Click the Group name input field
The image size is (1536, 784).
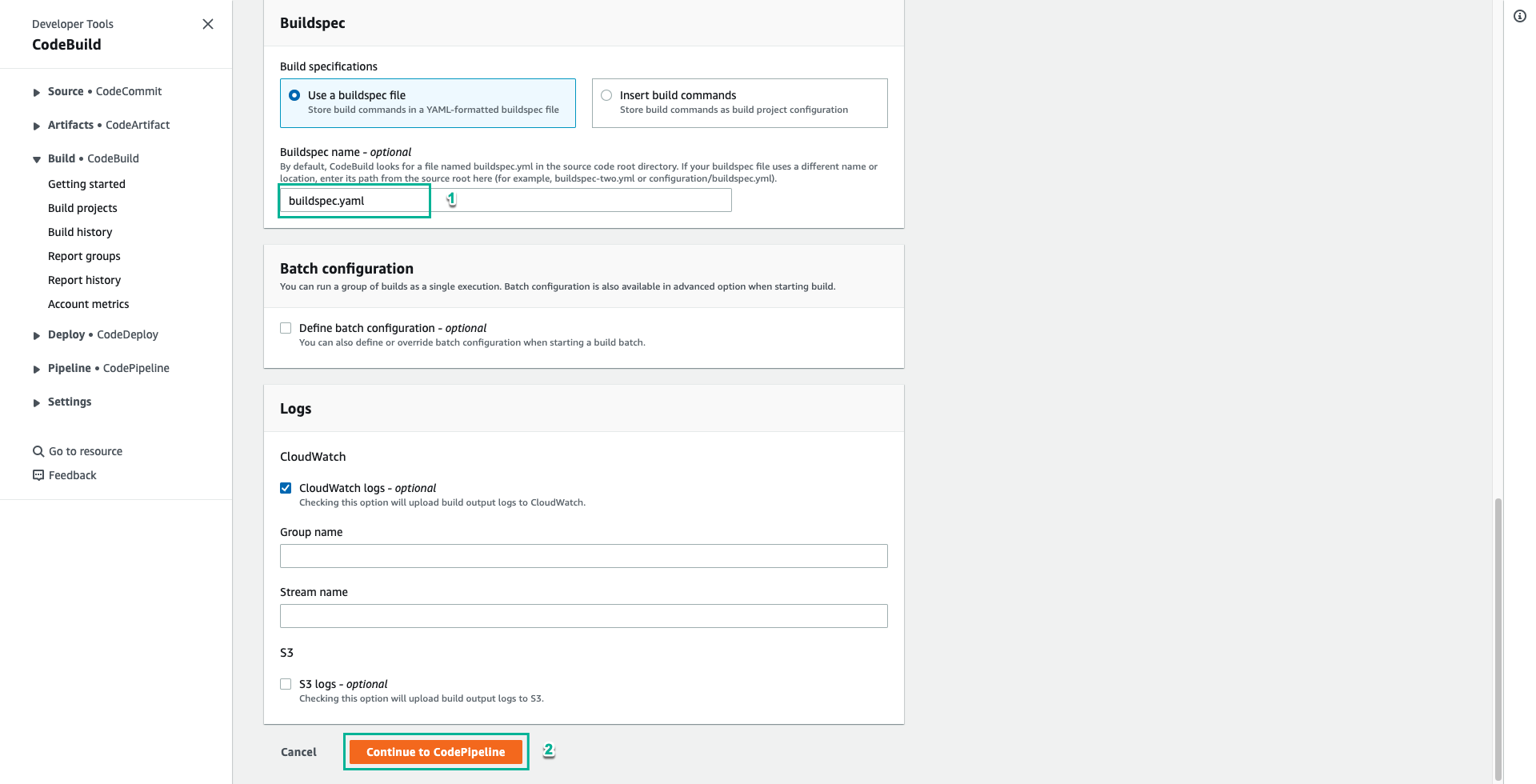pyautogui.click(x=584, y=556)
